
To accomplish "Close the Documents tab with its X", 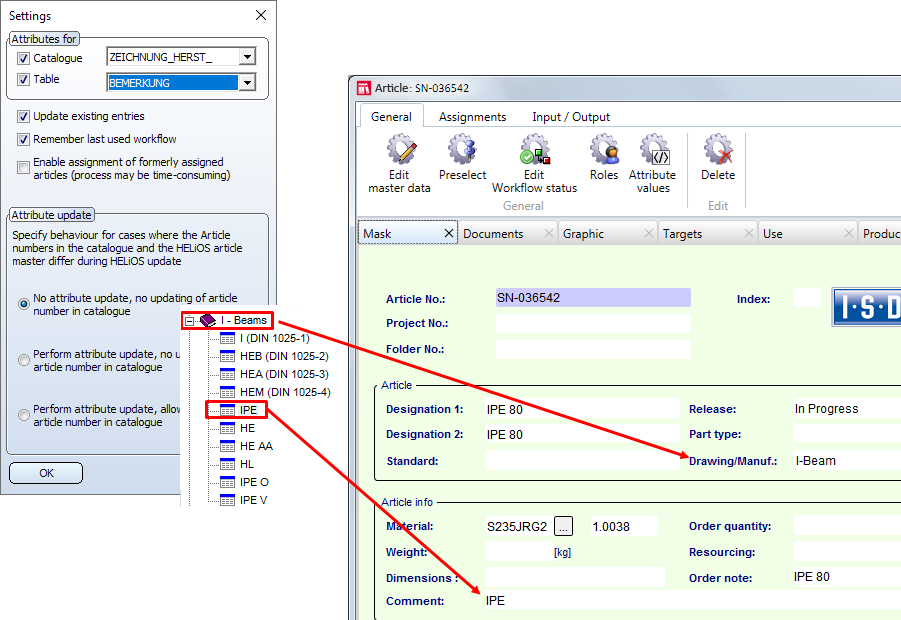I will click(549, 233).
